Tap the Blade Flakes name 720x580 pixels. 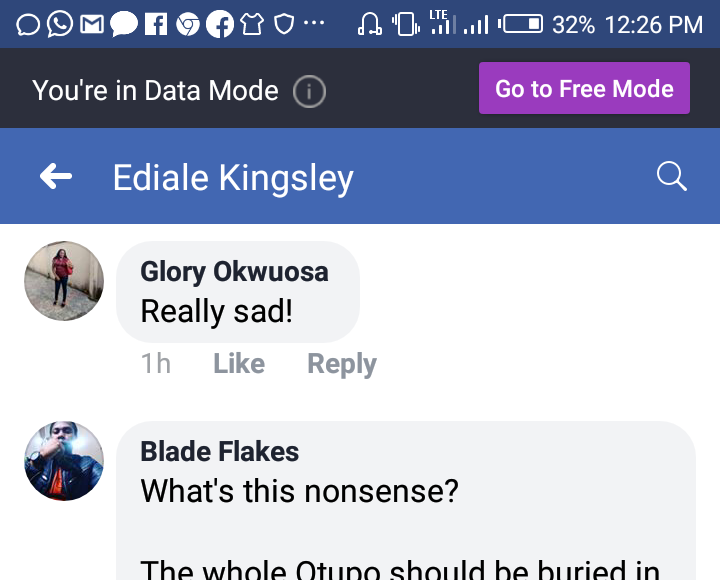click(x=219, y=451)
